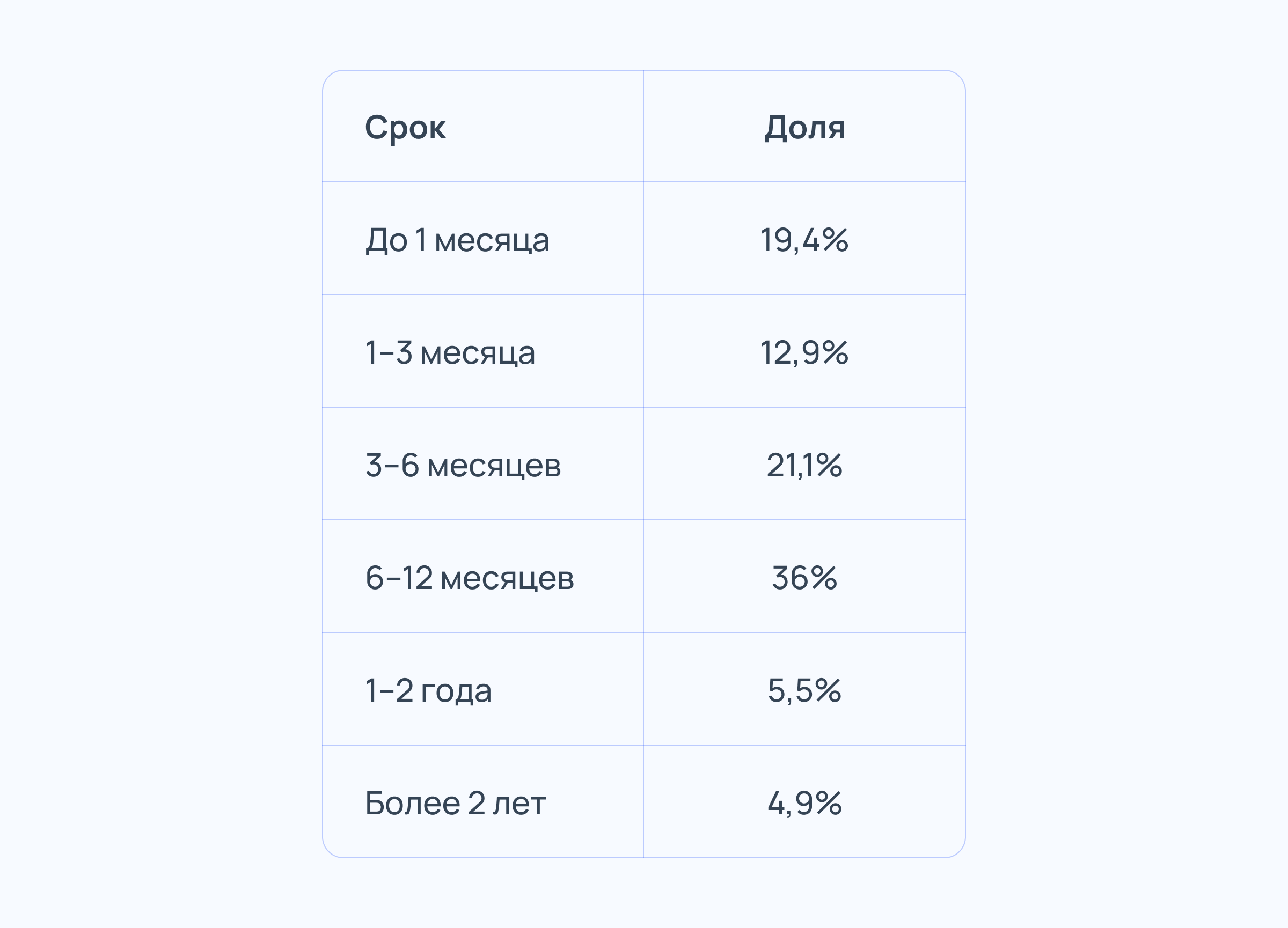Click the word 'До' in first data row

point(386,240)
